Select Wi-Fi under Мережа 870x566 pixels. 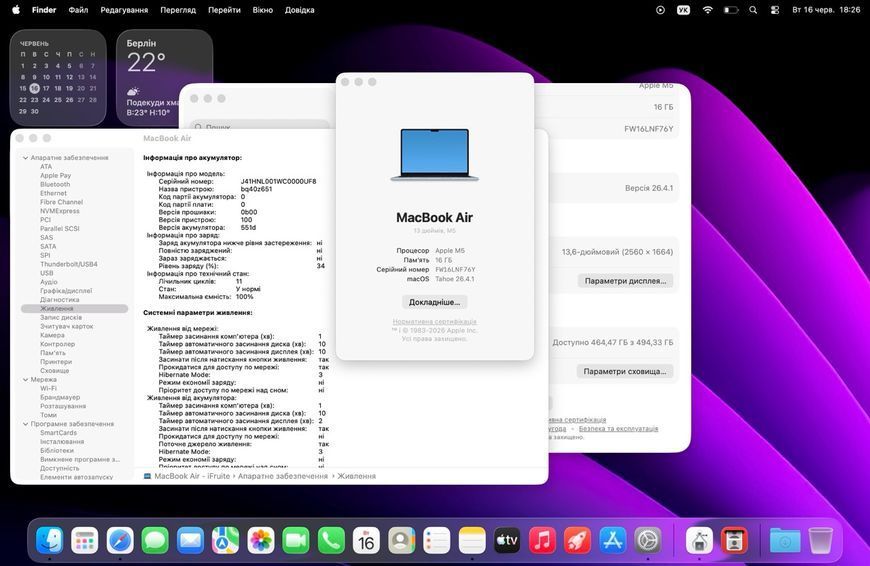pos(48,388)
